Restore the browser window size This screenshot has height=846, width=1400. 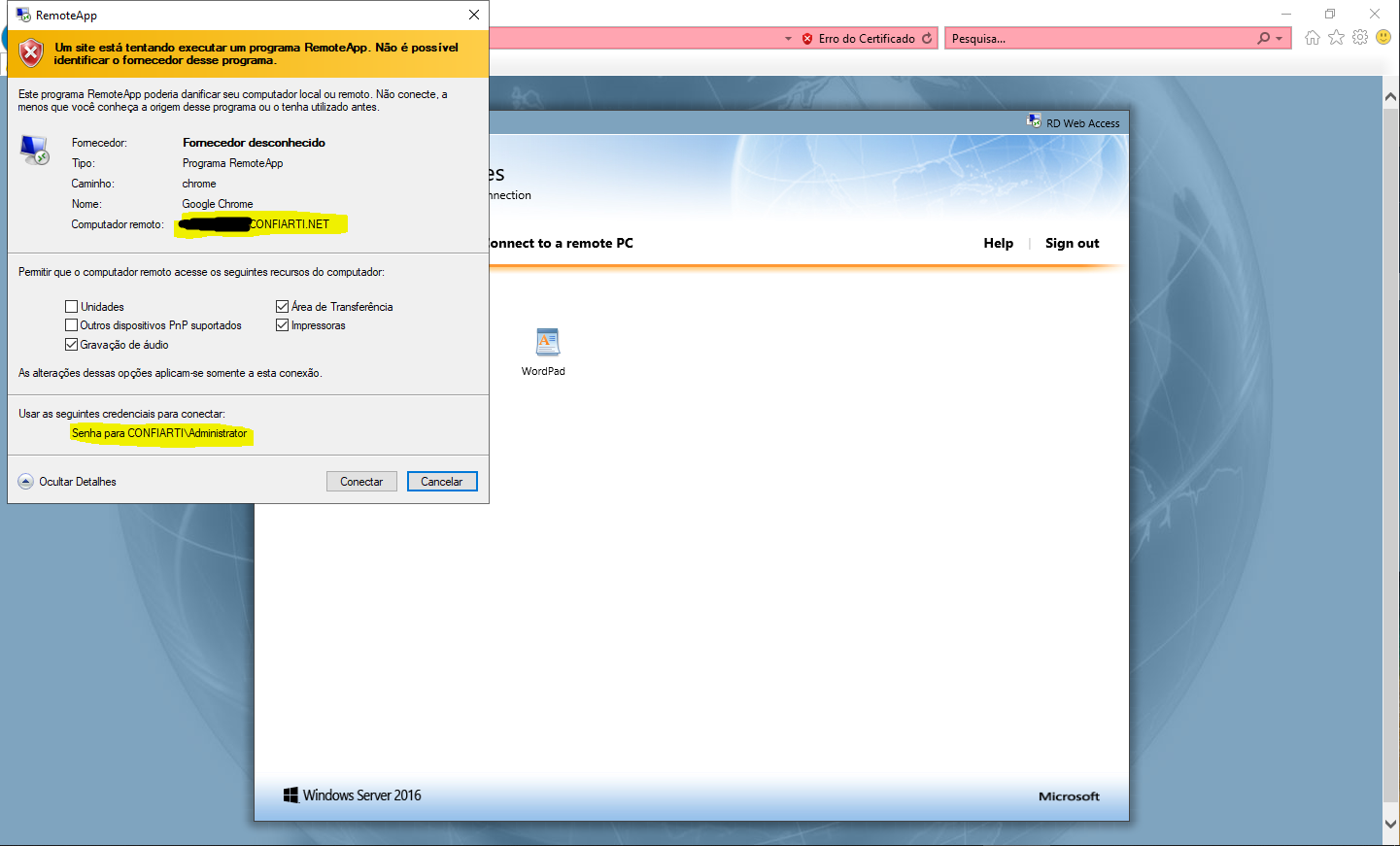(1330, 14)
